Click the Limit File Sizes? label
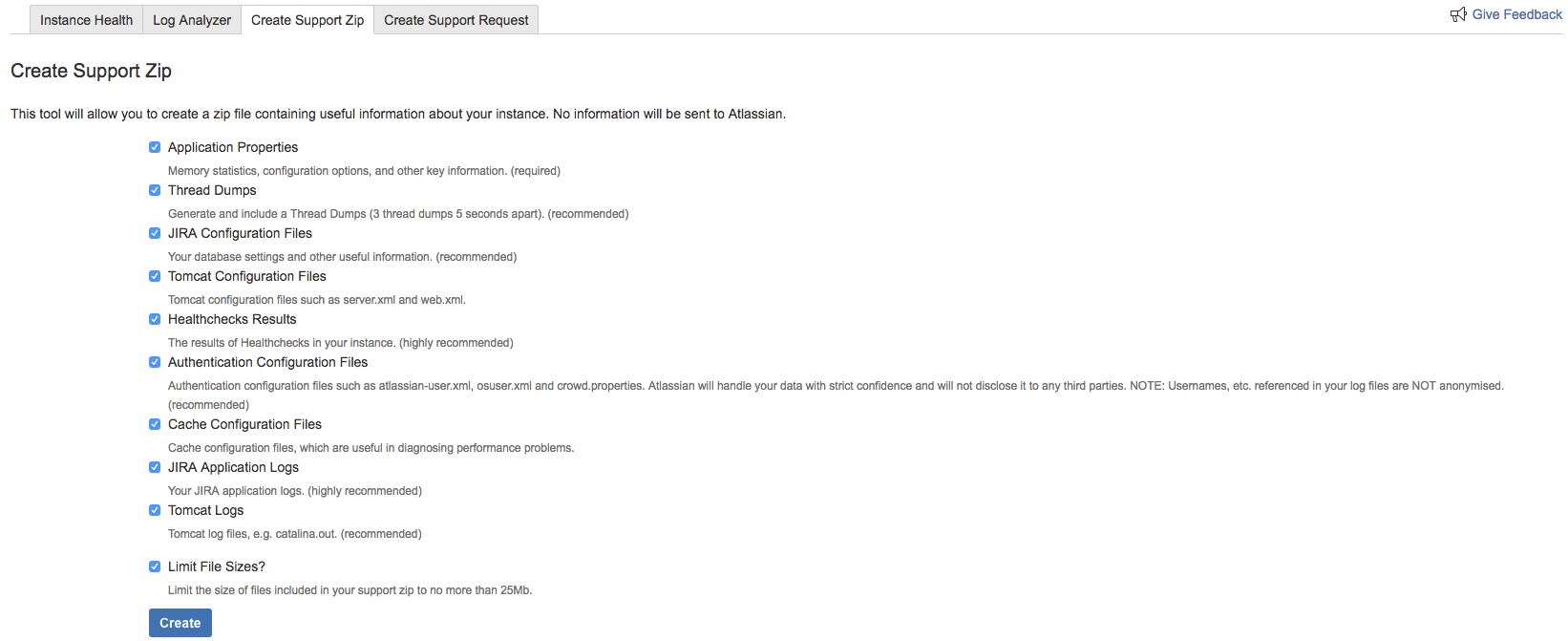The height and width of the screenshot is (641, 1568). 217,566
